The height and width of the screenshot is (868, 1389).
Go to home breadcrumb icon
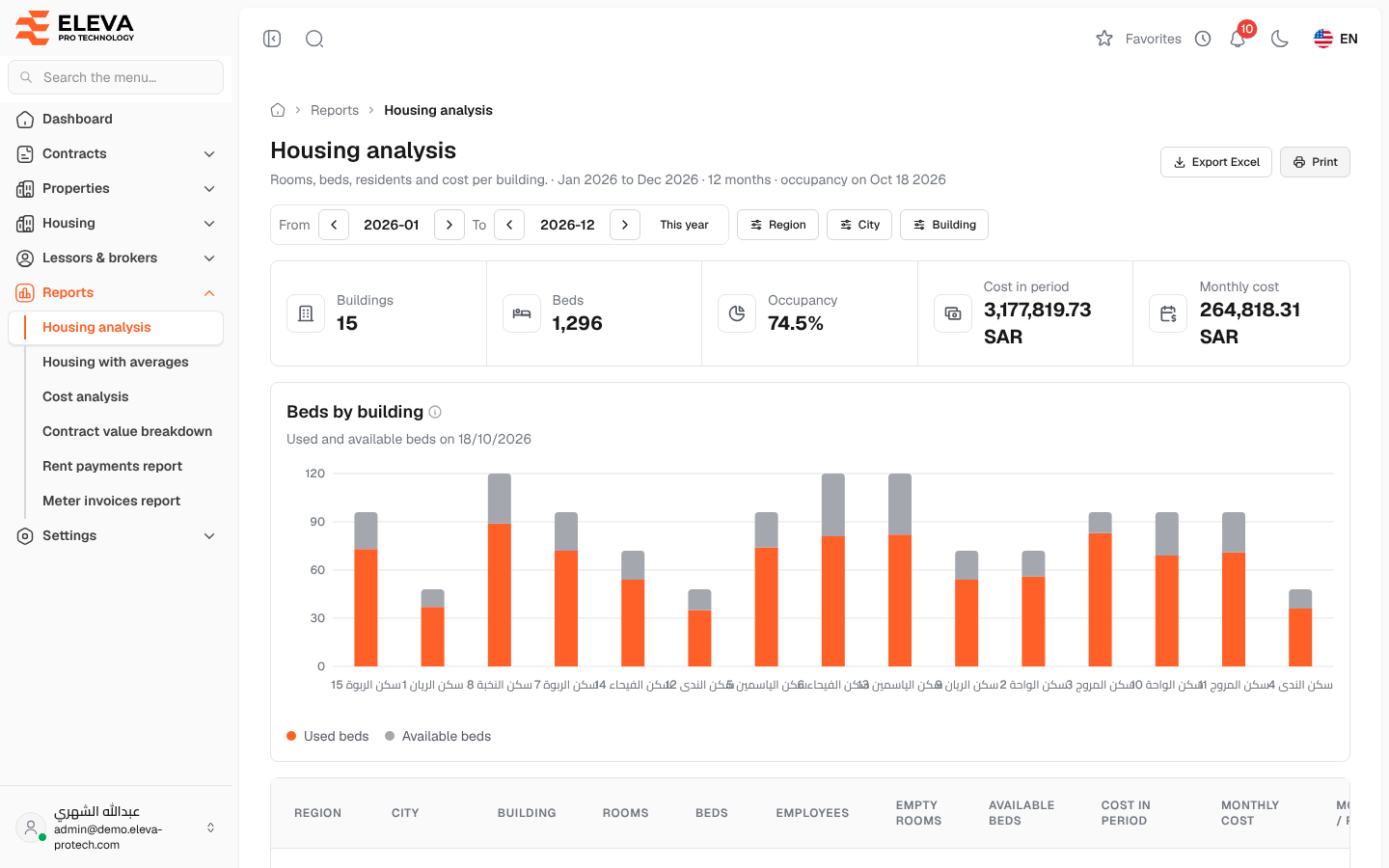click(278, 110)
